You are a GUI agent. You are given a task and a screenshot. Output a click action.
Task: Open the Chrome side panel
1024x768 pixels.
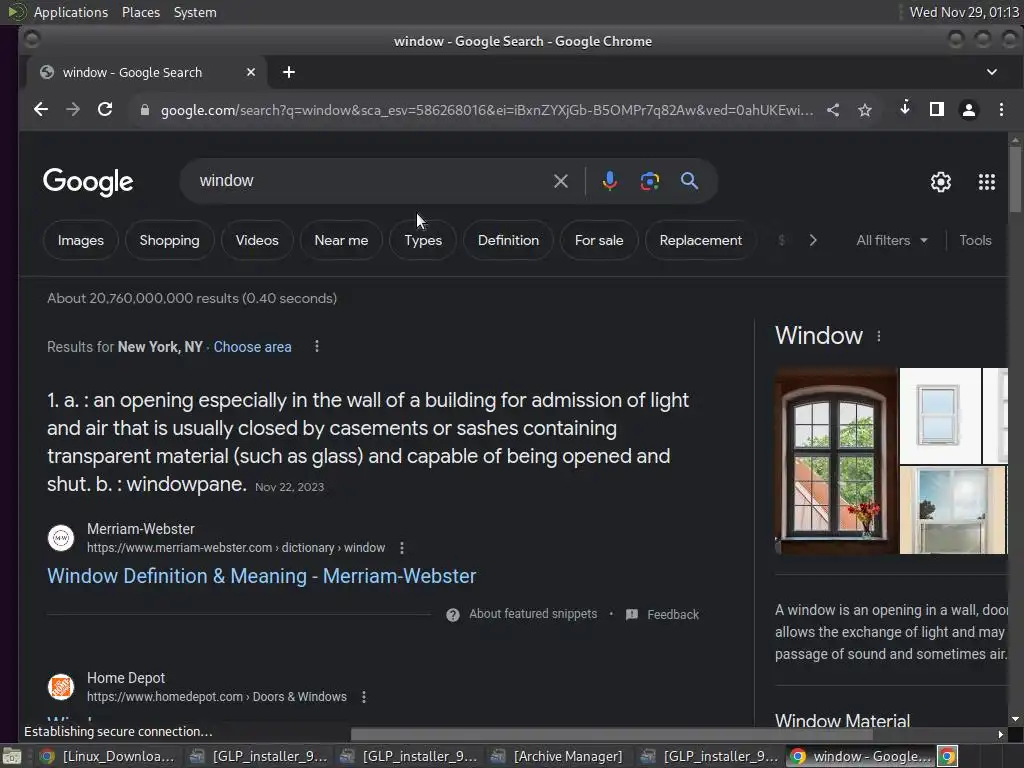936,109
